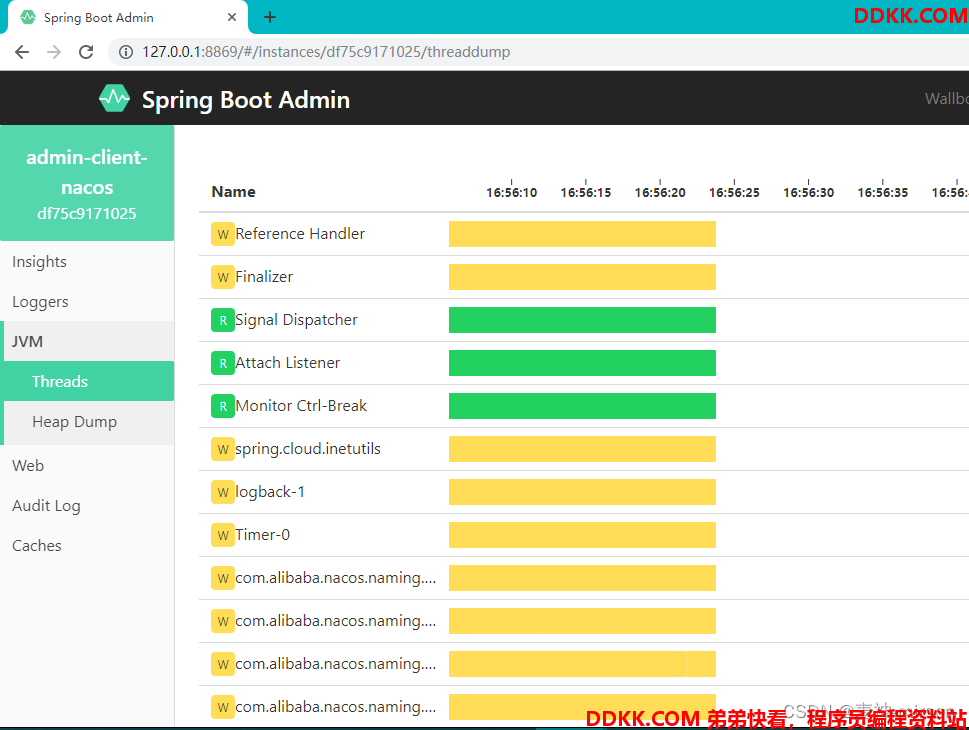The height and width of the screenshot is (730, 969).
Task: Click the R badge beside Attach Listener
Action: click(222, 363)
